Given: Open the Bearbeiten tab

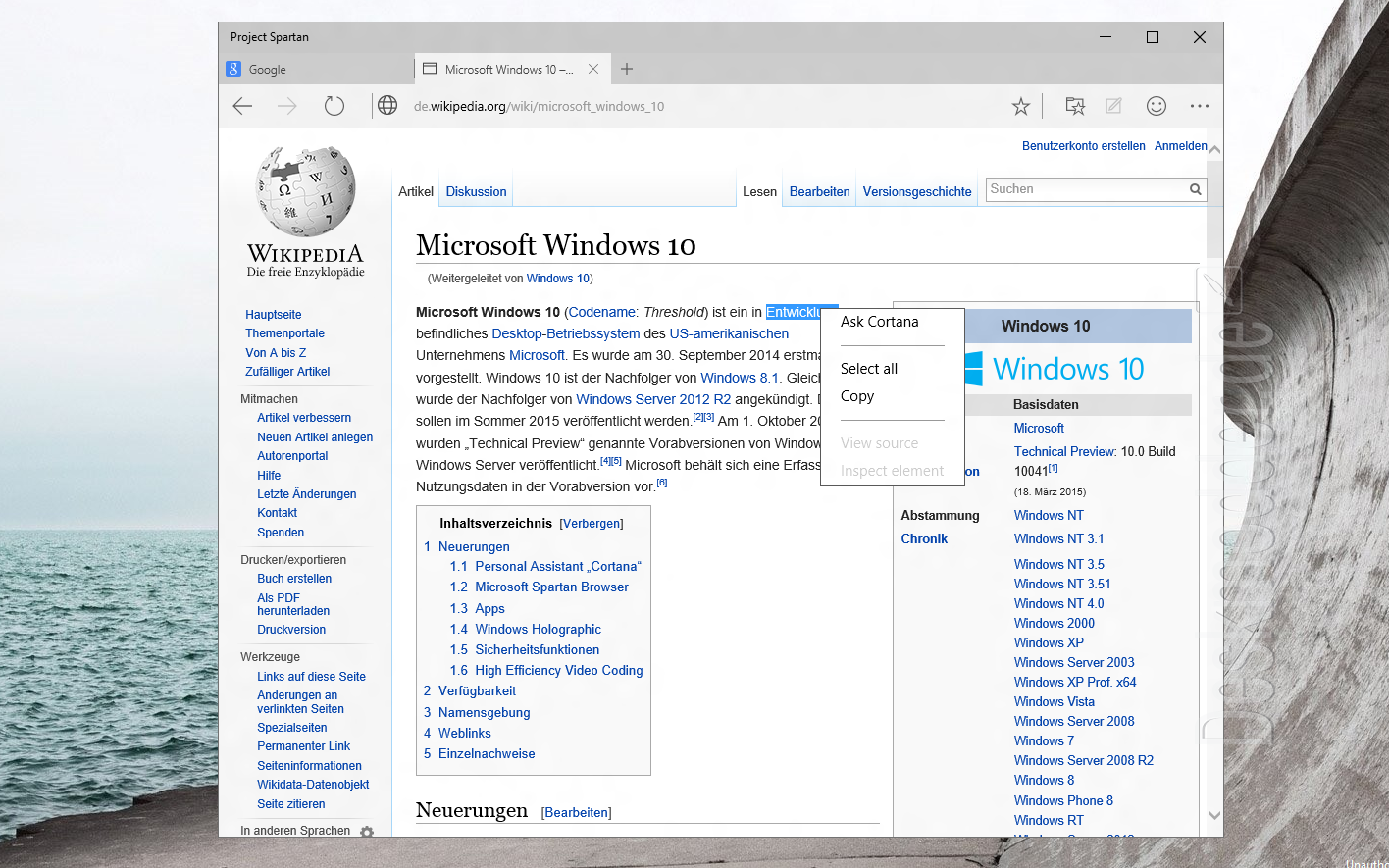Looking at the screenshot, I should coord(820,191).
